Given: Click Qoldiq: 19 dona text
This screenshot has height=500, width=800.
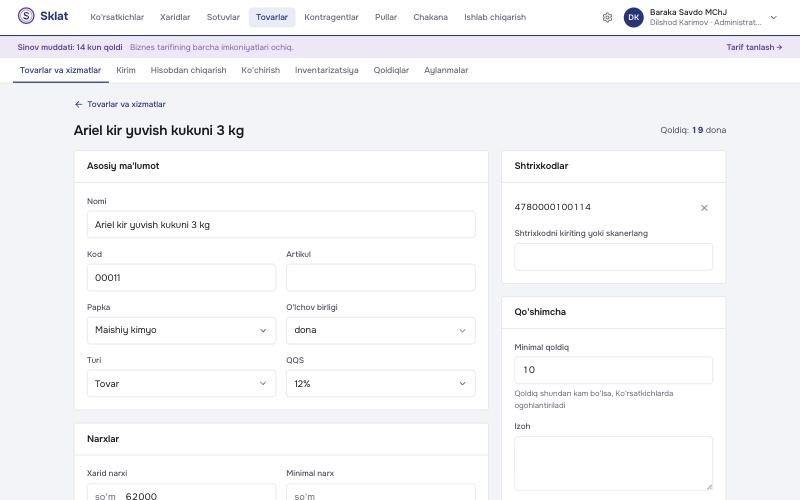Looking at the screenshot, I should pyautogui.click(x=693, y=130).
